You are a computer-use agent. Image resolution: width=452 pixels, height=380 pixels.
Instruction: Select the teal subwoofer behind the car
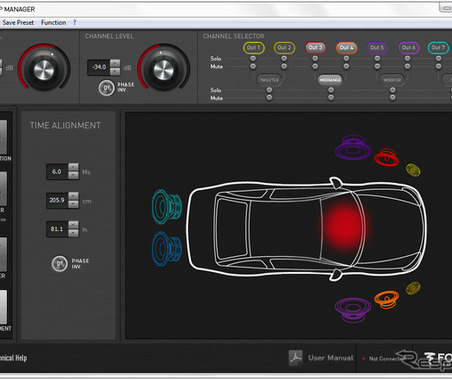coord(167,207)
